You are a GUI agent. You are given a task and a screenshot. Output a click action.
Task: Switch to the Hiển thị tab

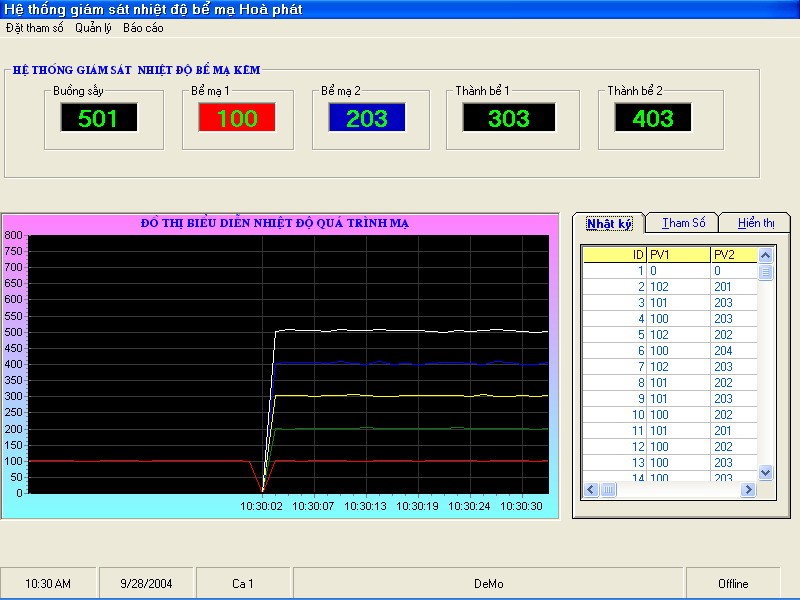(755, 223)
